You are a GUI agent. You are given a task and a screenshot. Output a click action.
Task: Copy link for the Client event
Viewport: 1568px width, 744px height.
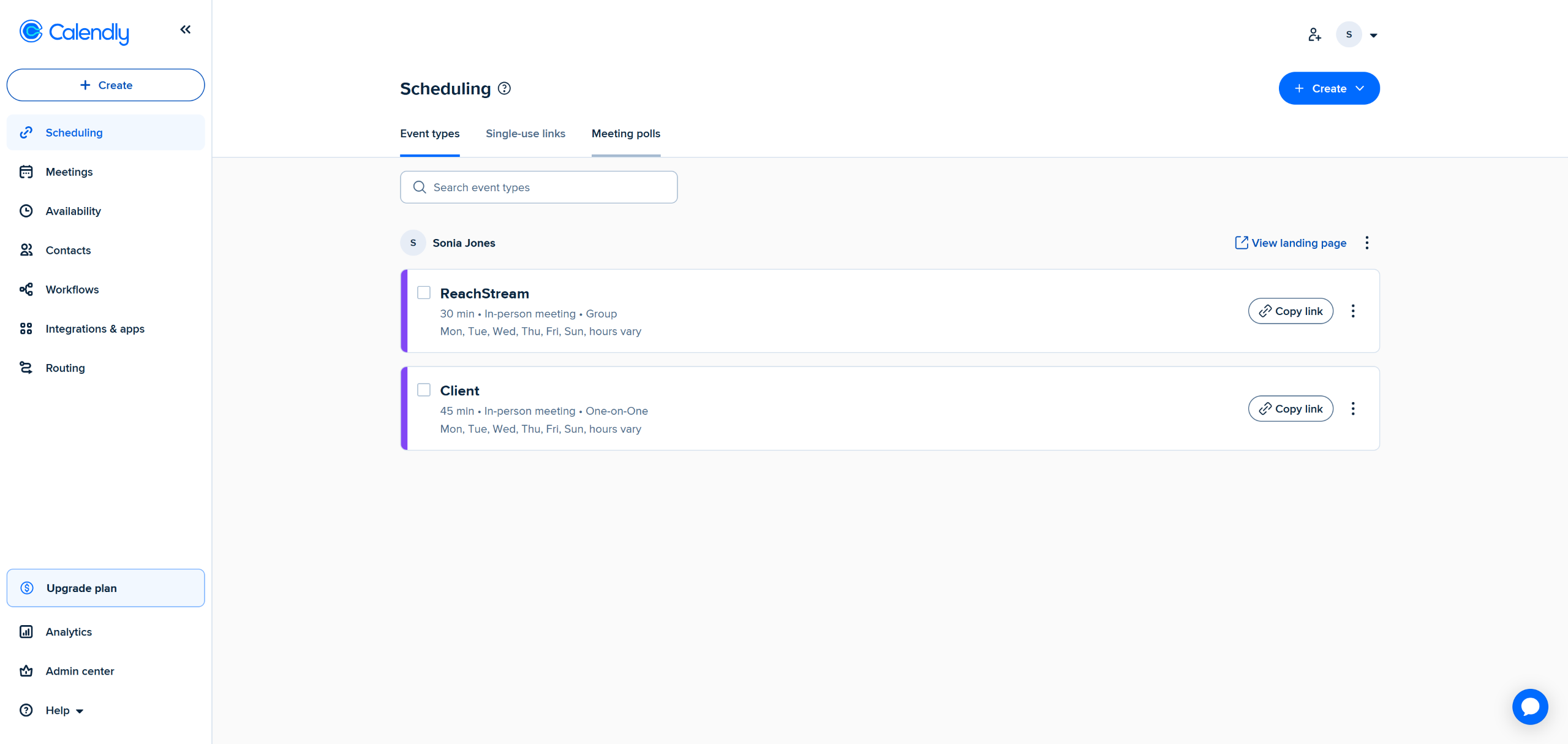coord(1291,409)
